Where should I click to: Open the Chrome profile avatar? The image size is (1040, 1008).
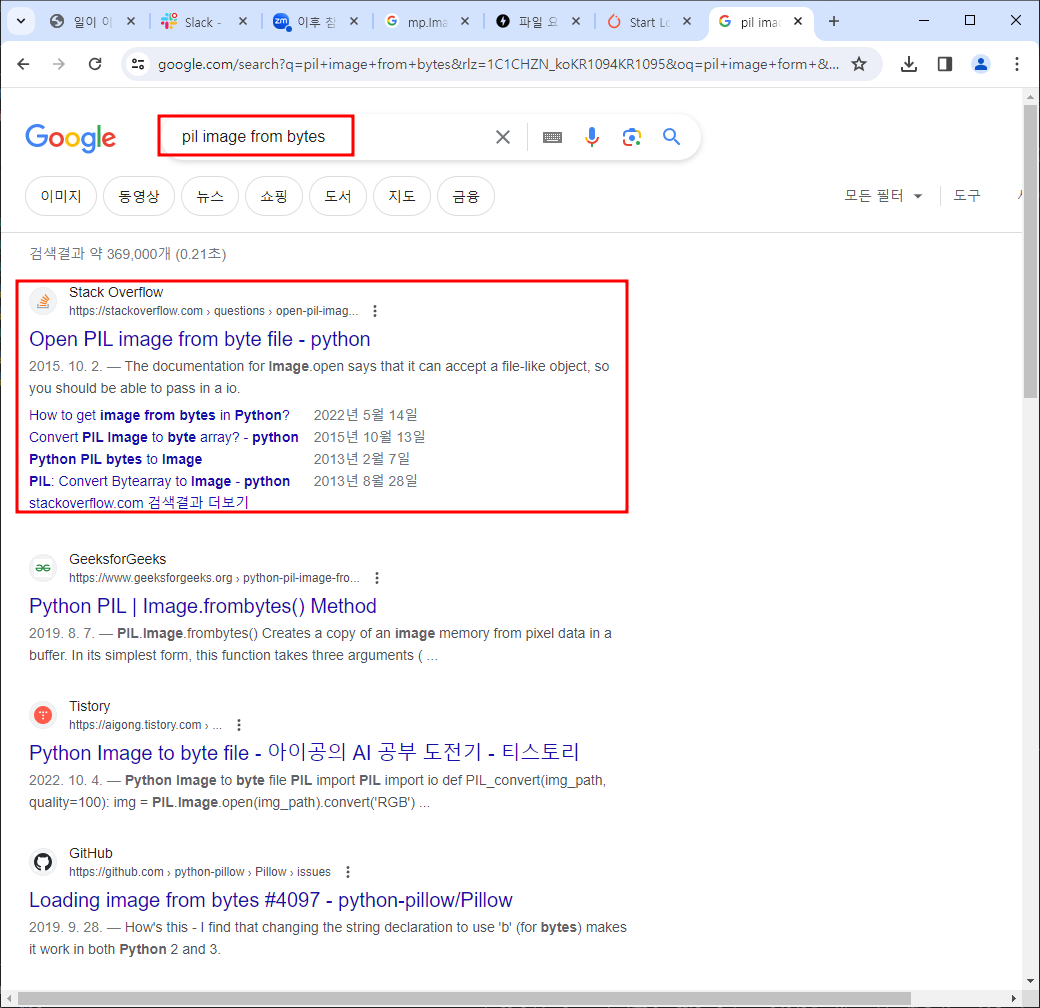(x=980, y=64)
